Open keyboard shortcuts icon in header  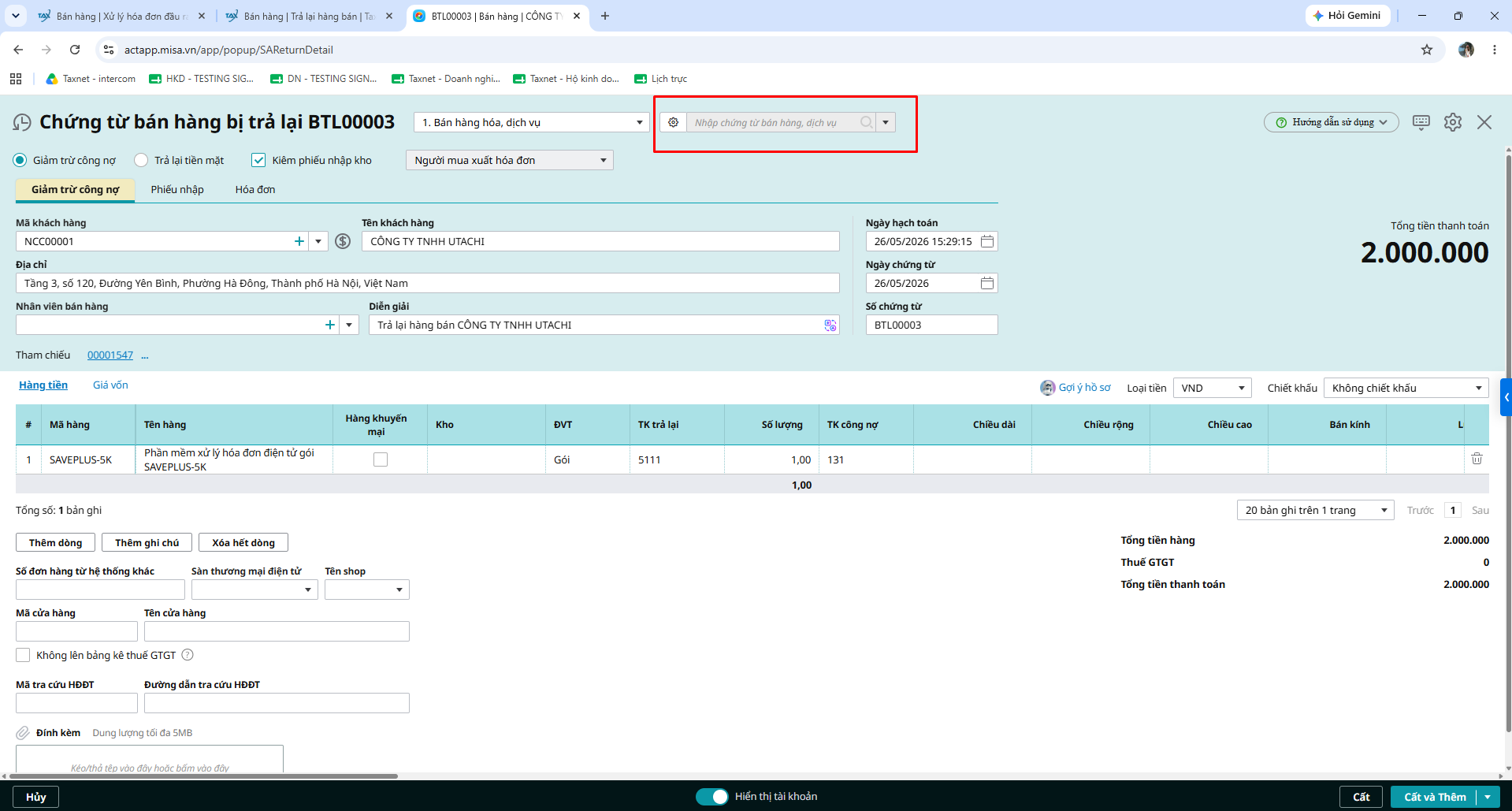1421,122
